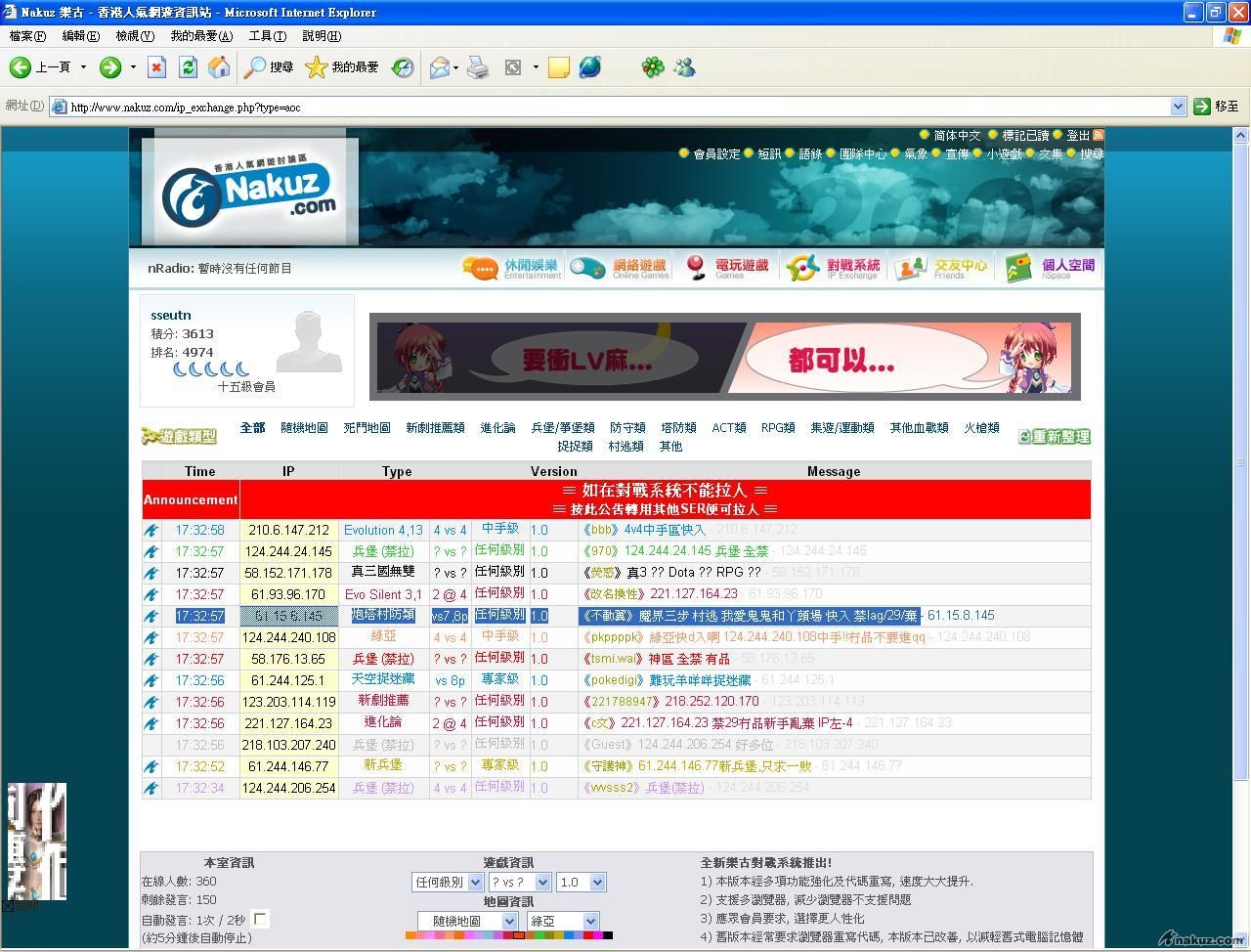Click the Print toolbar icon
The image size is (1251, 952).
(478, 67)
